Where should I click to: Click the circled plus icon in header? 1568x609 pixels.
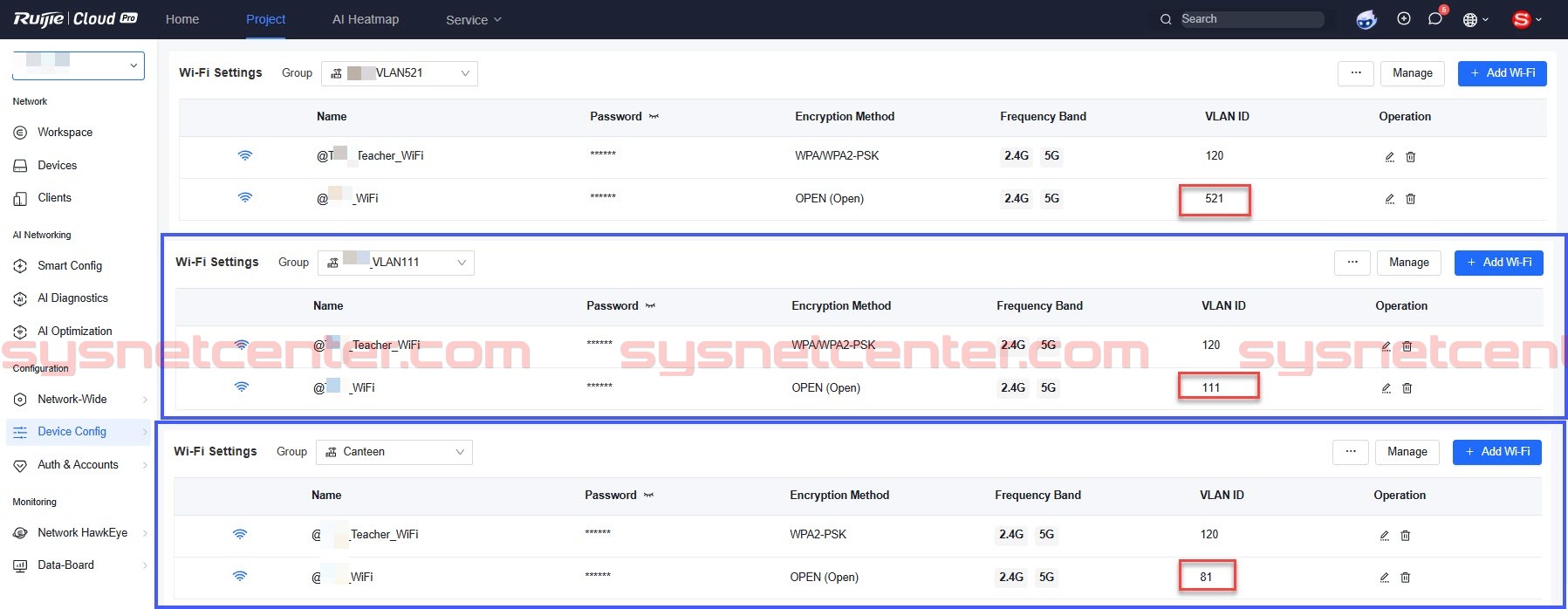point(1403,19)
